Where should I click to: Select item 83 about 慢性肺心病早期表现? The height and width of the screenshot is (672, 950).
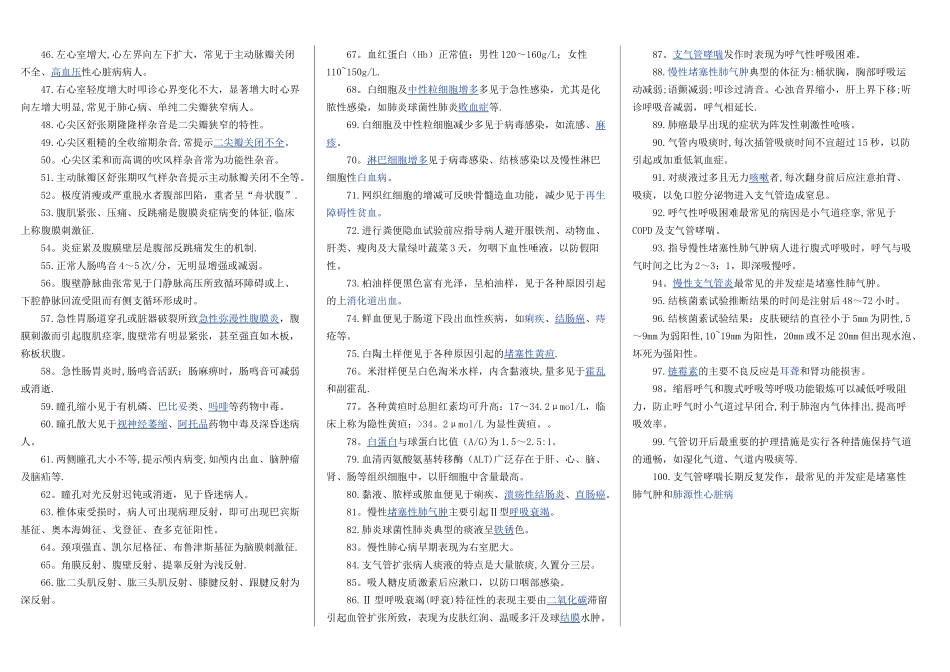coord(431,547)
